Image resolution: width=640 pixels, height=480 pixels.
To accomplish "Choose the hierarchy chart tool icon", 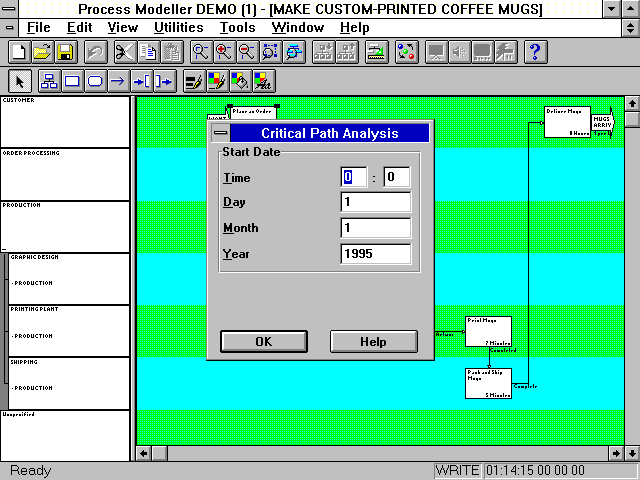I will pos(47,81).
